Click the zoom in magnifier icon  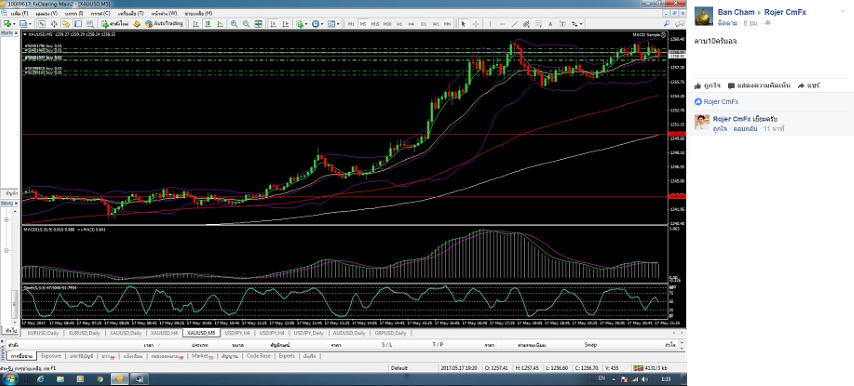234,24
